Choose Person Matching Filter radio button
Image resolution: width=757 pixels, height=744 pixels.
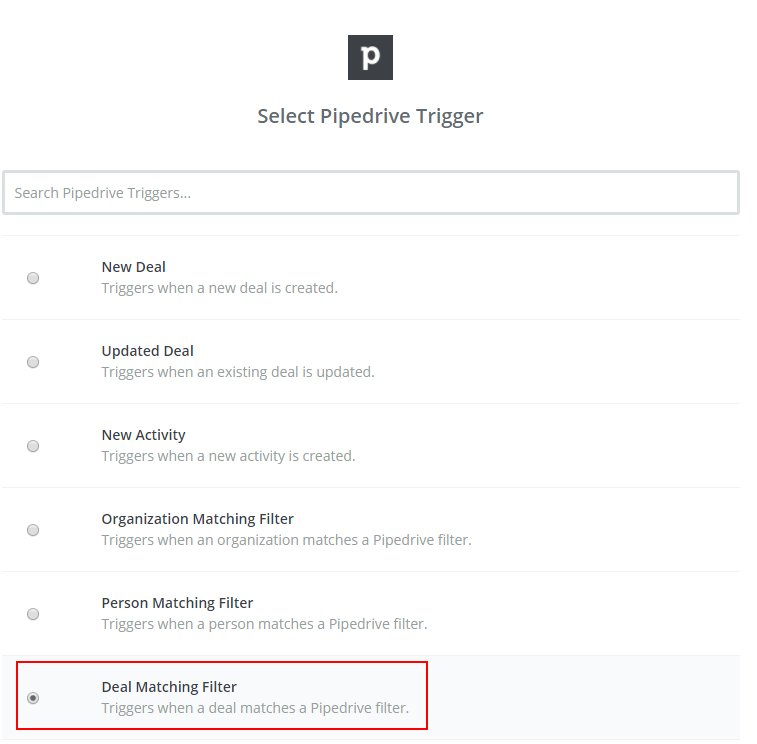33,614
